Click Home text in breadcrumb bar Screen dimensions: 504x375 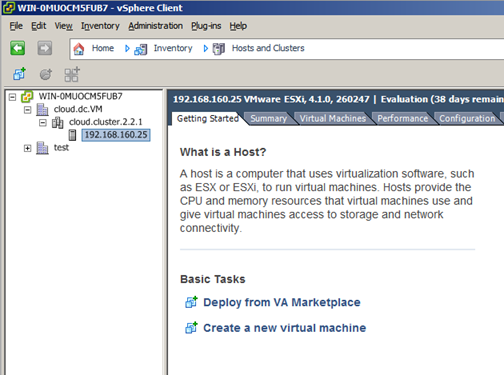pyautogui.click(x=103, y=48)
